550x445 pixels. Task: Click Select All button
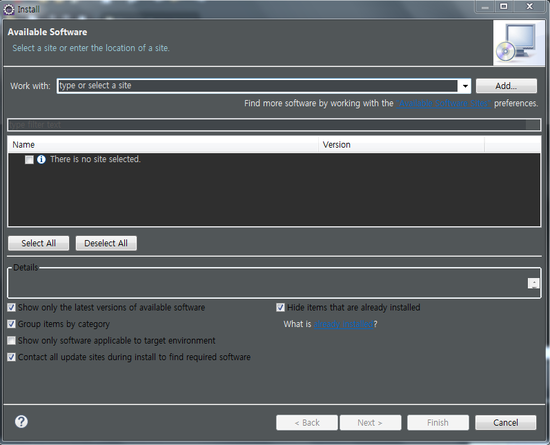tap(39, 243)
